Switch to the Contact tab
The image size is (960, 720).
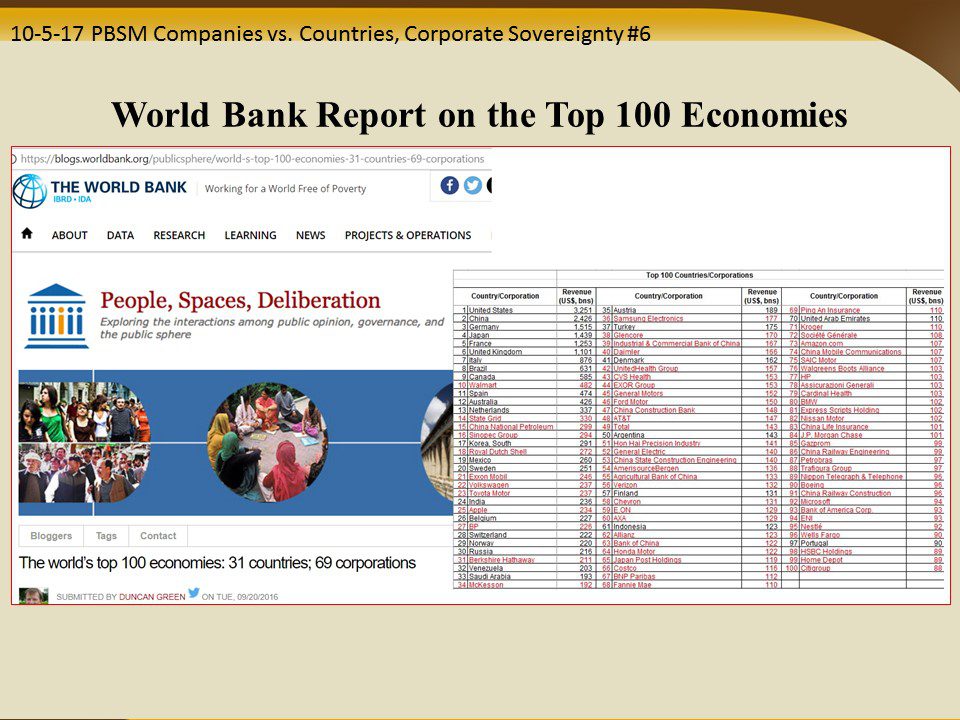click(158, 536)
